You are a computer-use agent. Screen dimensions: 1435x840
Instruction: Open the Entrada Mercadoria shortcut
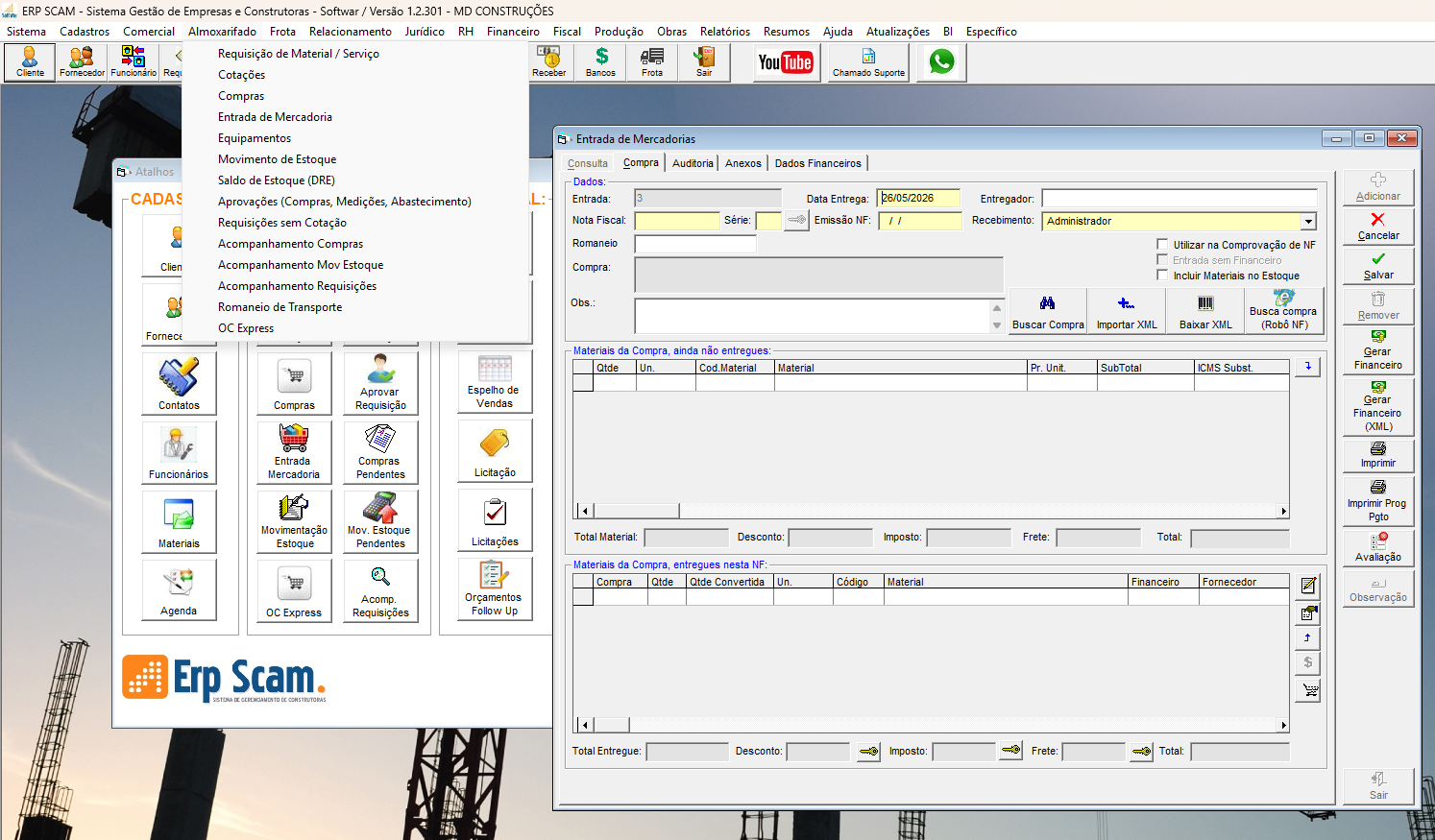tap(294, 451)
